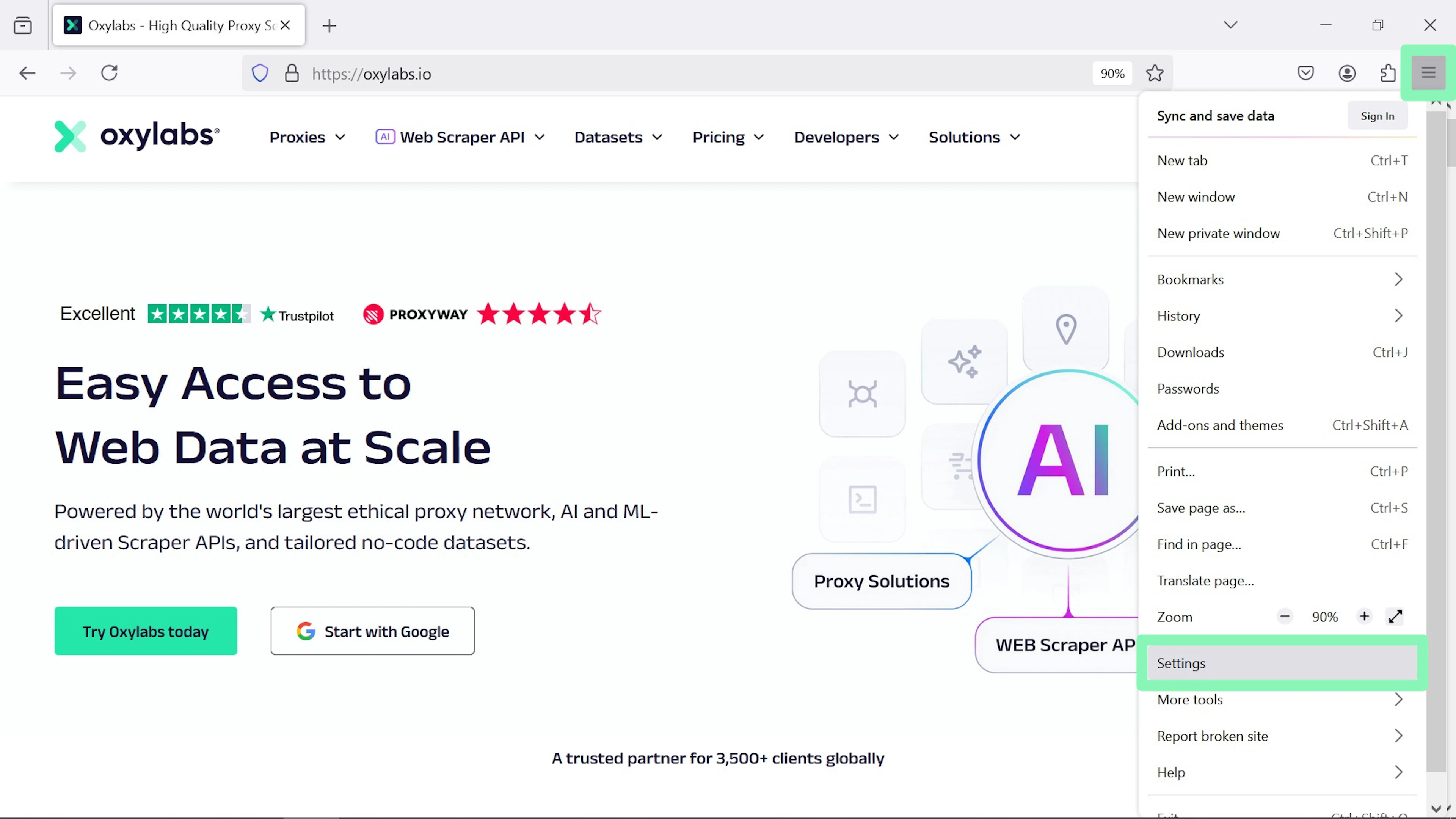The image size is (1456, 819).
Task: Click the Proxy Solutions label
Action: point(882,581)
